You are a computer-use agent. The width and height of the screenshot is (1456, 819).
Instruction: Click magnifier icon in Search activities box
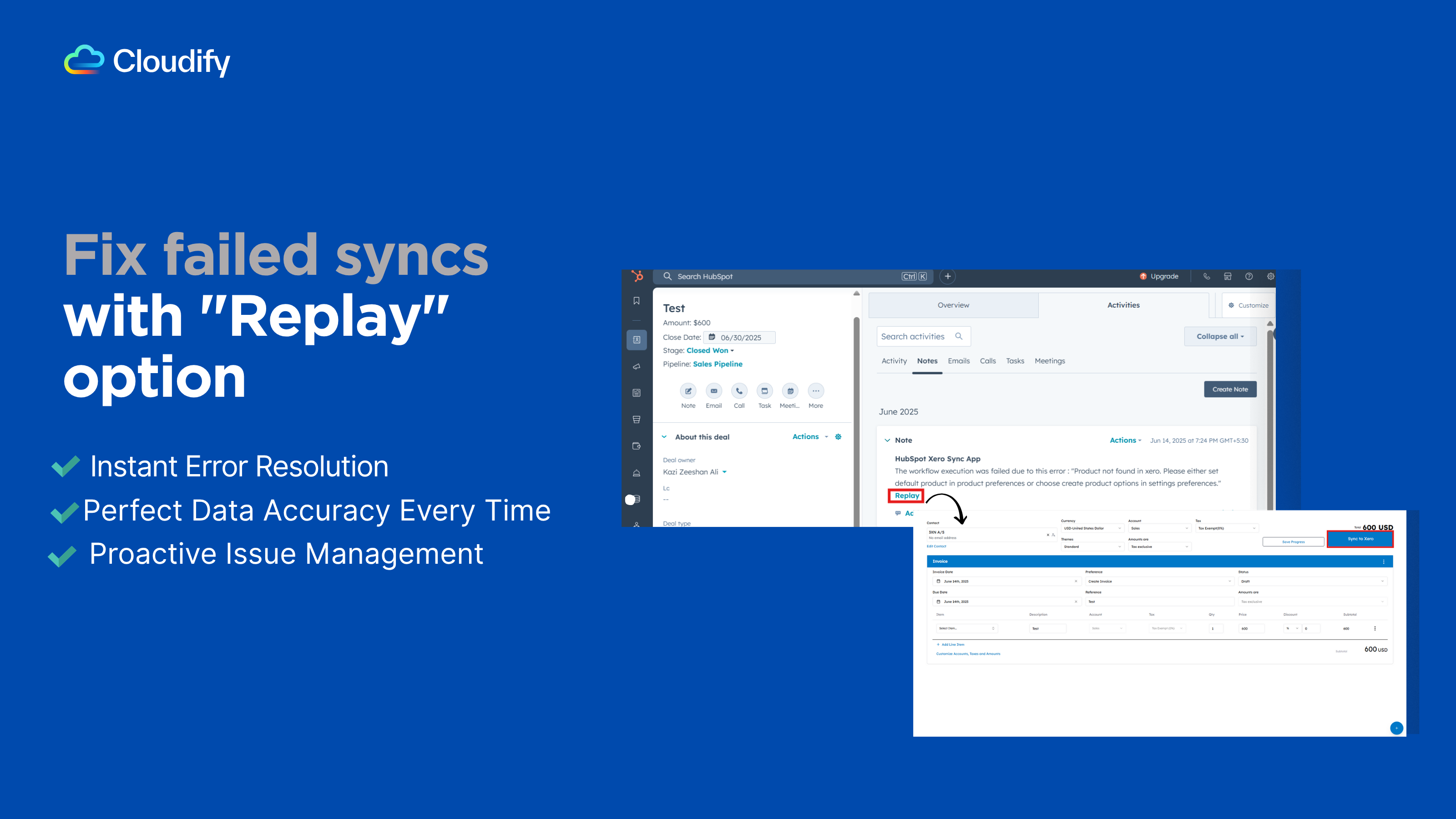(x=959, y=336)
